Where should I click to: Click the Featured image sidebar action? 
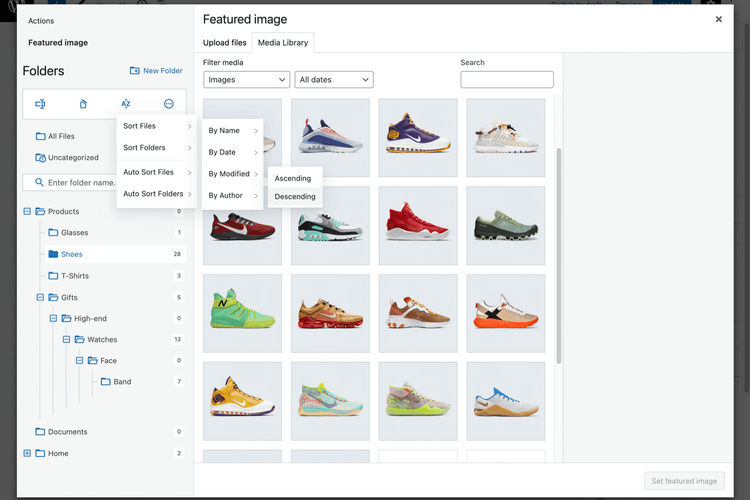(58, 43)
